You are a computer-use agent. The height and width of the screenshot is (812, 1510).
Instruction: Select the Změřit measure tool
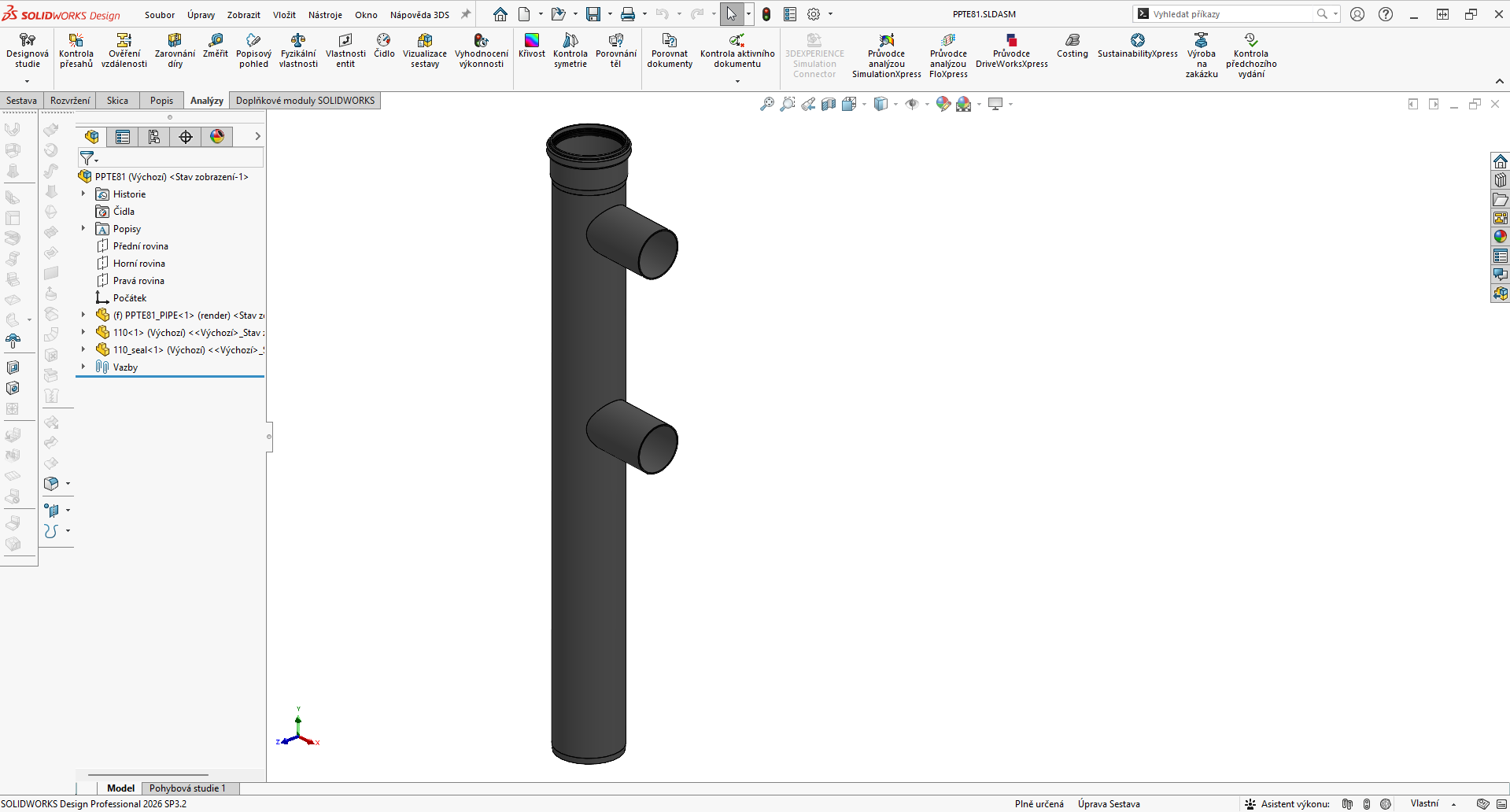pos(216,46)
